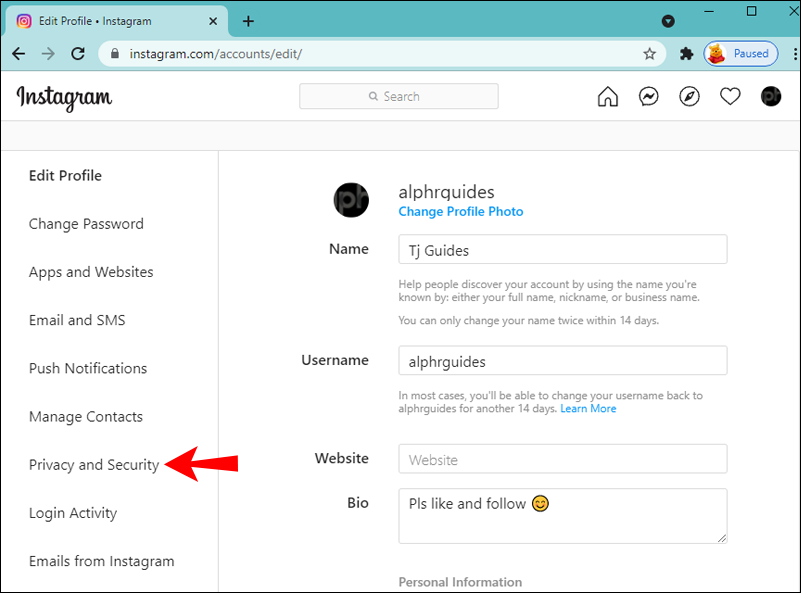The height and width of the screenshot is (593, 801).
Task: Click the Name field containing Tj Guides
Action: coord(562,249)
